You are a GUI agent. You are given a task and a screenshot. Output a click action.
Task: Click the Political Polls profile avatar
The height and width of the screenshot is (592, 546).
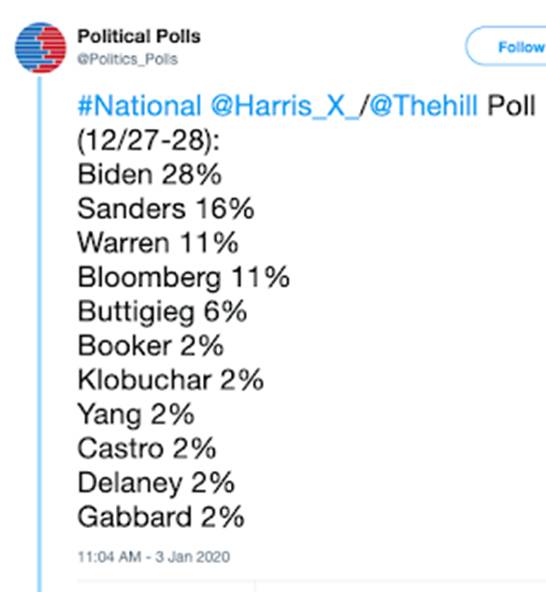[x=40, y=48]
